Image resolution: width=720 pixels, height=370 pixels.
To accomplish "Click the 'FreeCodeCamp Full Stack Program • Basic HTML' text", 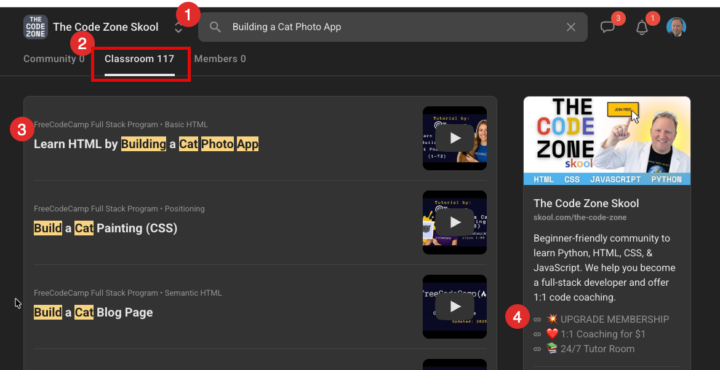I will [x=121, y=124].
